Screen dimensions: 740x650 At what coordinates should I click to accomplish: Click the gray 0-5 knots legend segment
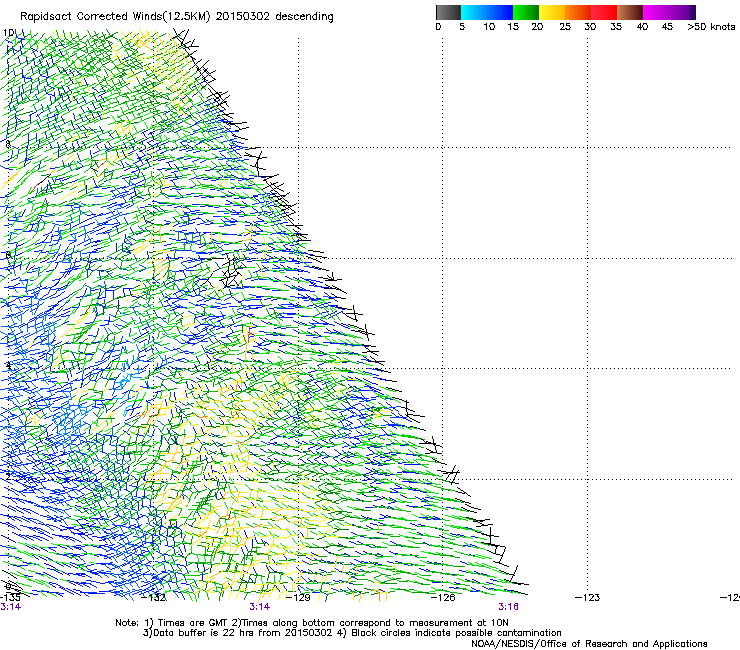[x=448, y=12]
